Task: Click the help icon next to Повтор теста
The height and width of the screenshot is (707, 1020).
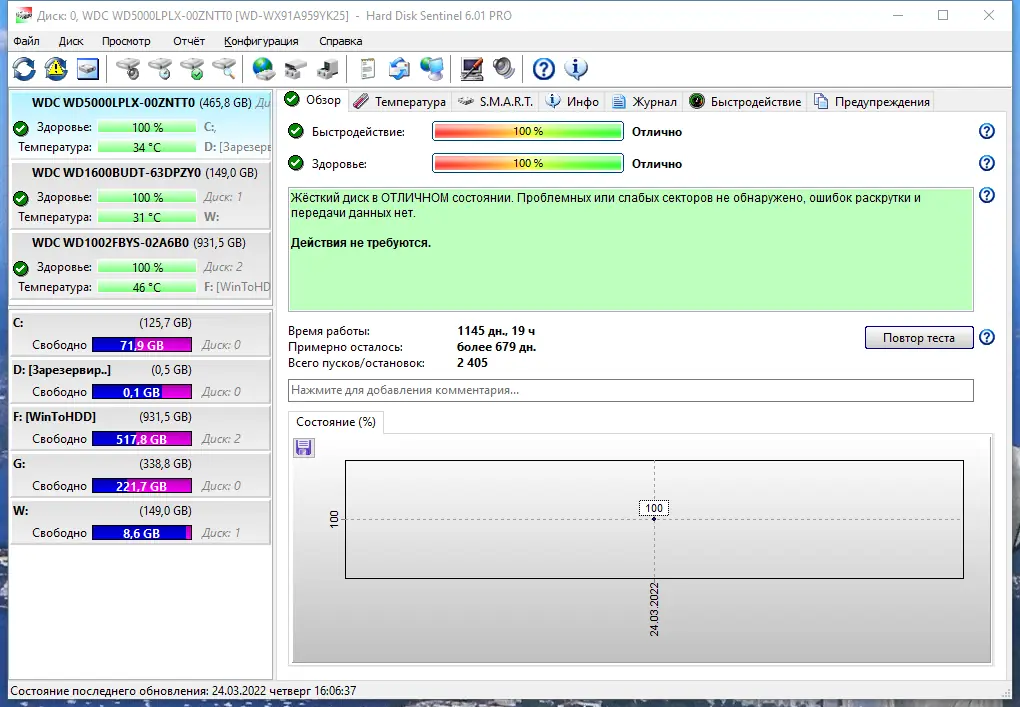Action: point(987,337)
